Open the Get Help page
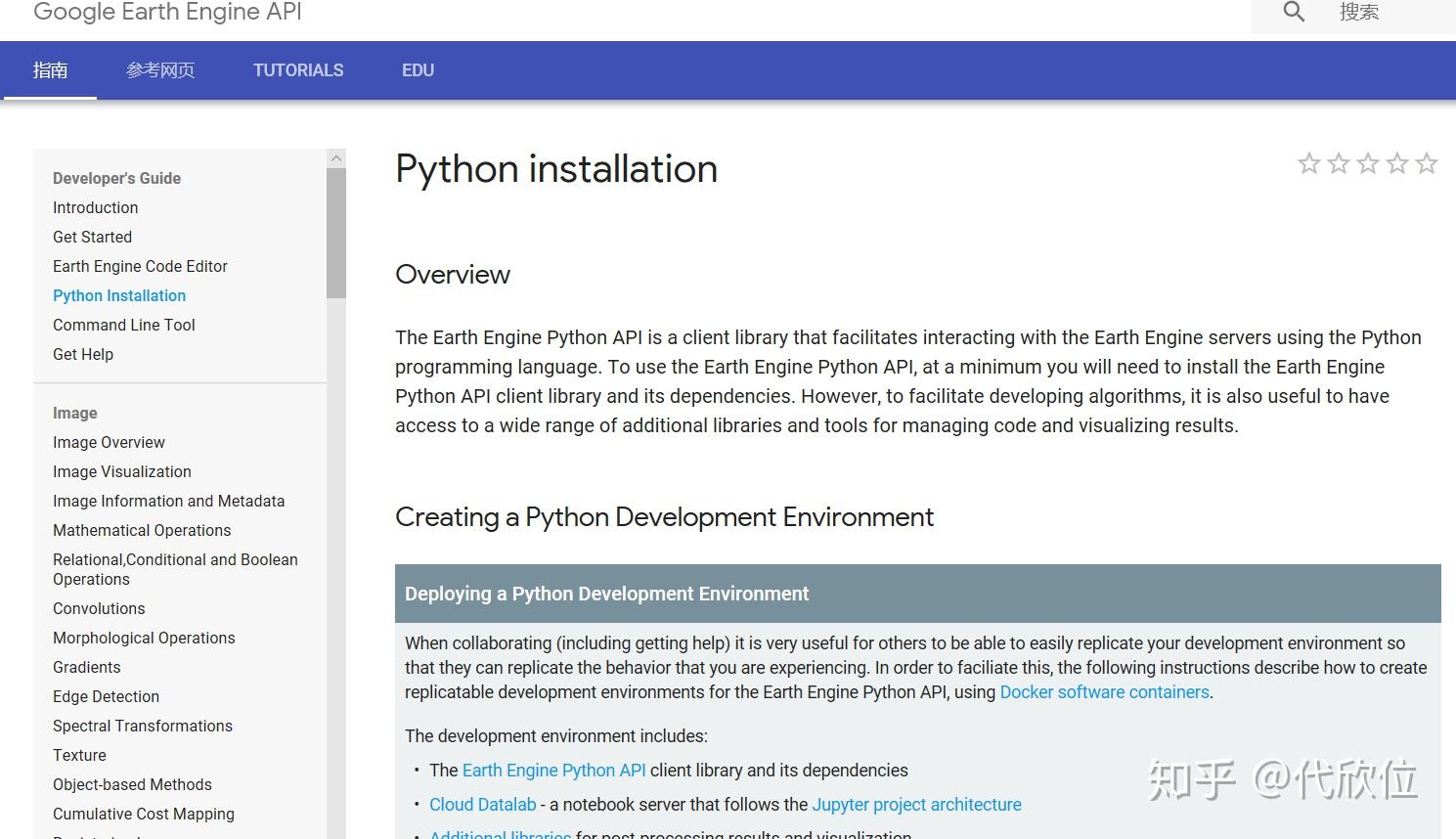Image resolution: width=1456 pixels, height=839 pixels. [x=83, y=354]
